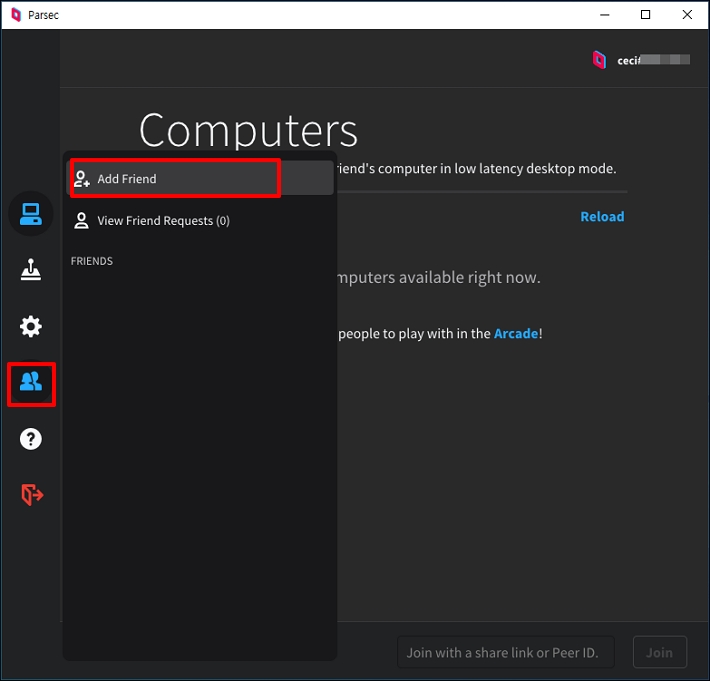Click the Join button
Image resolution: width=710 pixels, height=681 pixels.
coord(660,652)
